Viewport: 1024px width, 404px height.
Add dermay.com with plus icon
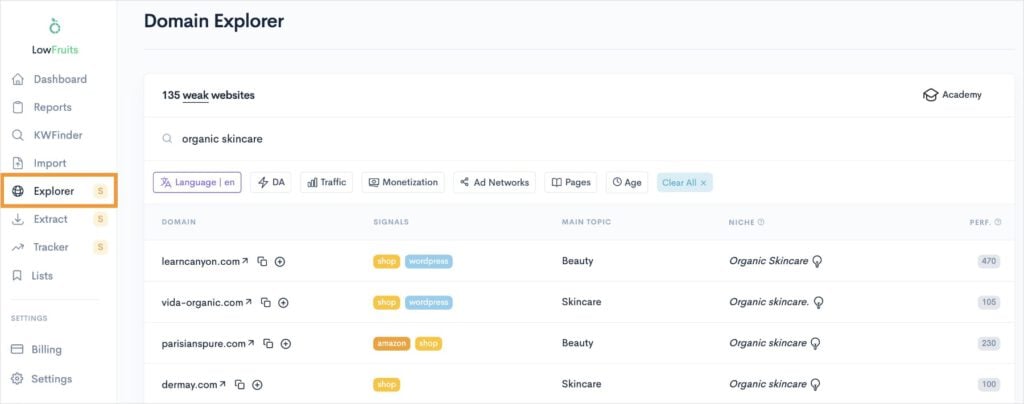(x=257, y=385)
